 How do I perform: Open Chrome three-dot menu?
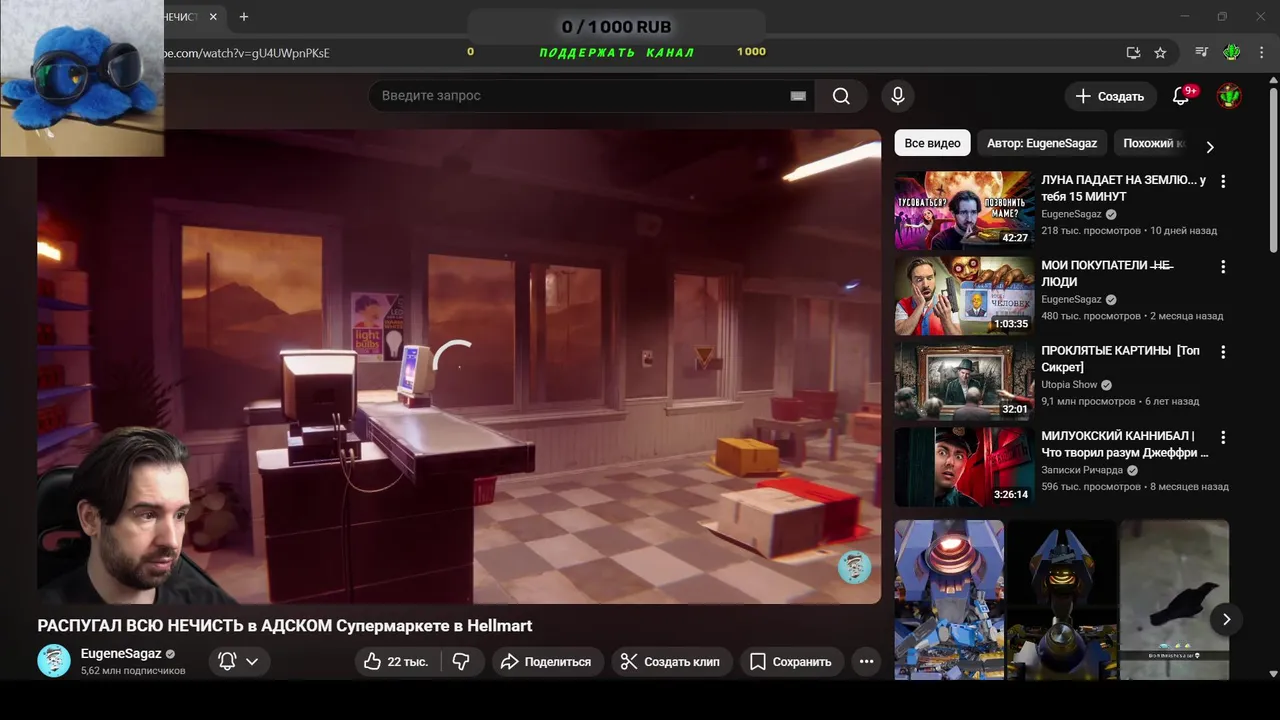click(x=1260, y=52)
